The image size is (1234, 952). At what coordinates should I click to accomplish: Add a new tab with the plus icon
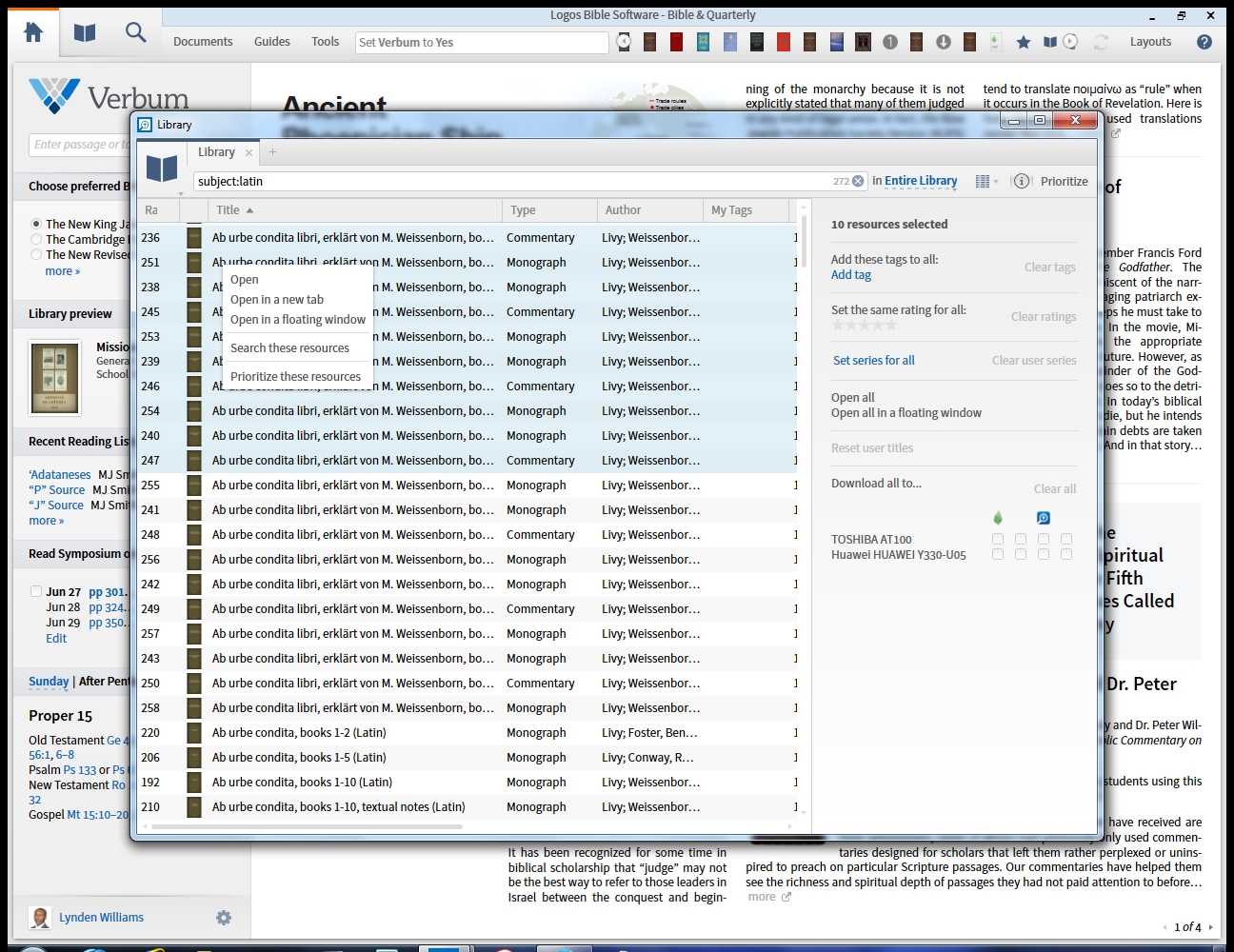pyautogui.click(x=272, y=152)
